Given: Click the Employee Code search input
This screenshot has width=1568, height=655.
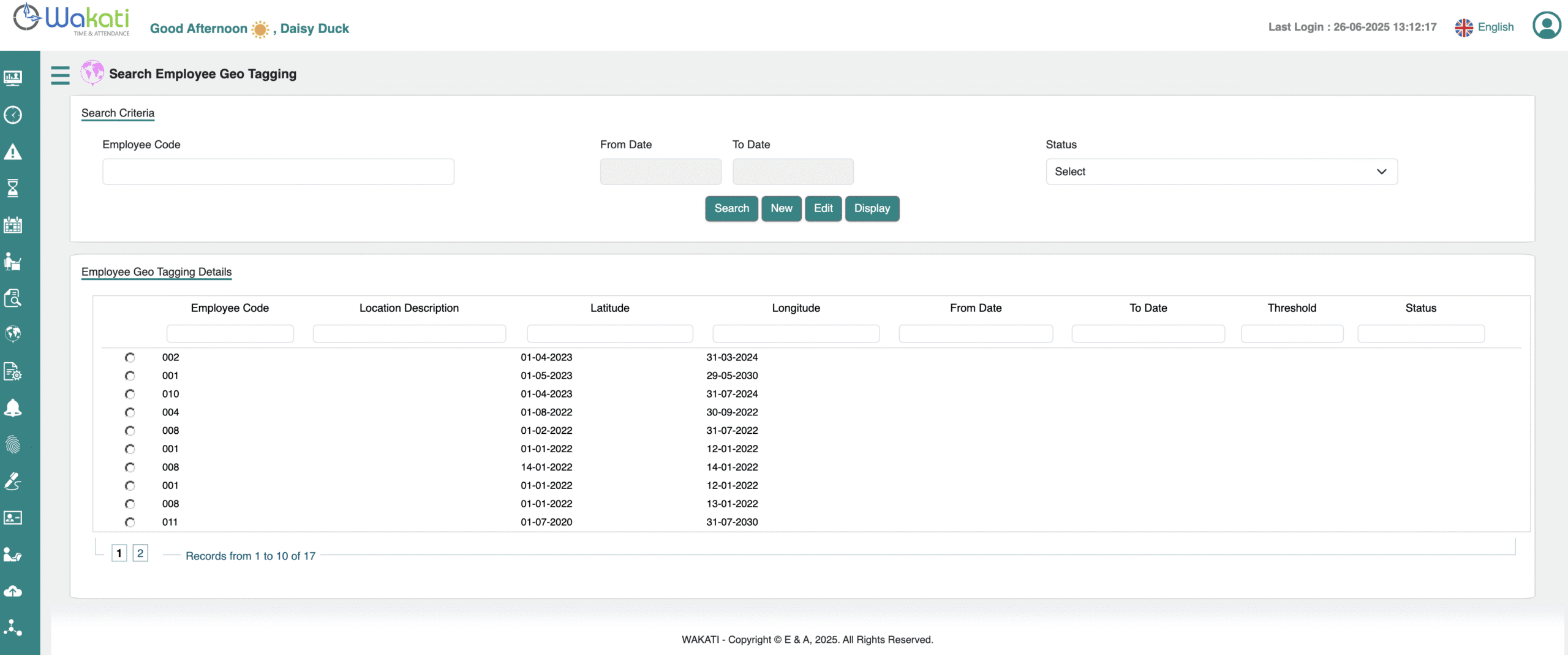Looking at the screenshot, I should pos(278,172).
